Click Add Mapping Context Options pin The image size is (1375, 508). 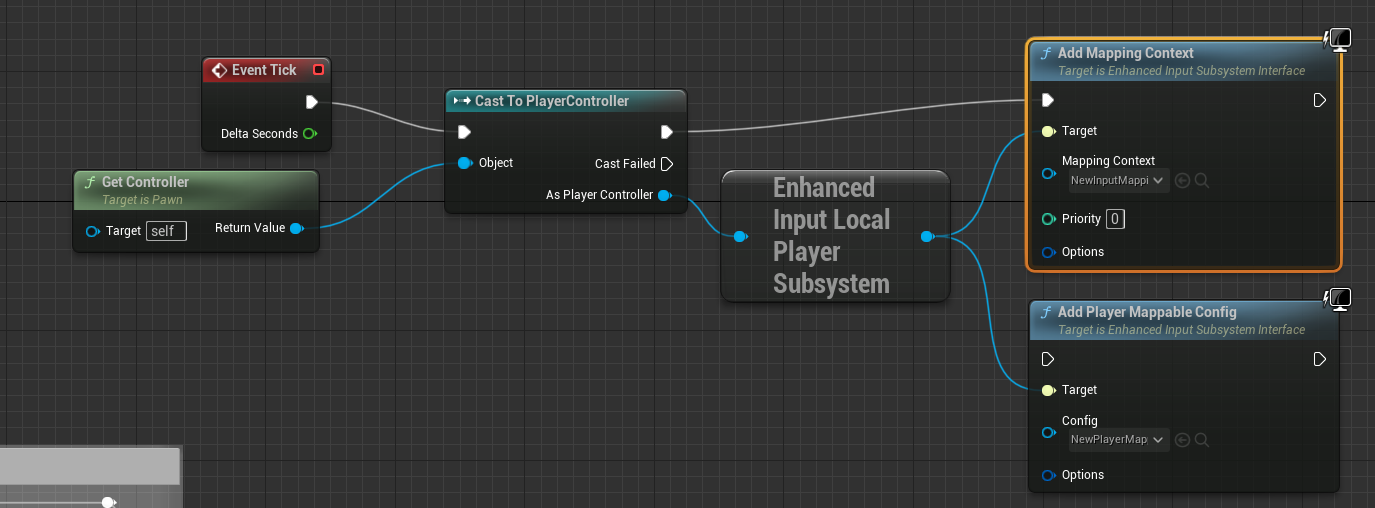tap(1048, 252)
